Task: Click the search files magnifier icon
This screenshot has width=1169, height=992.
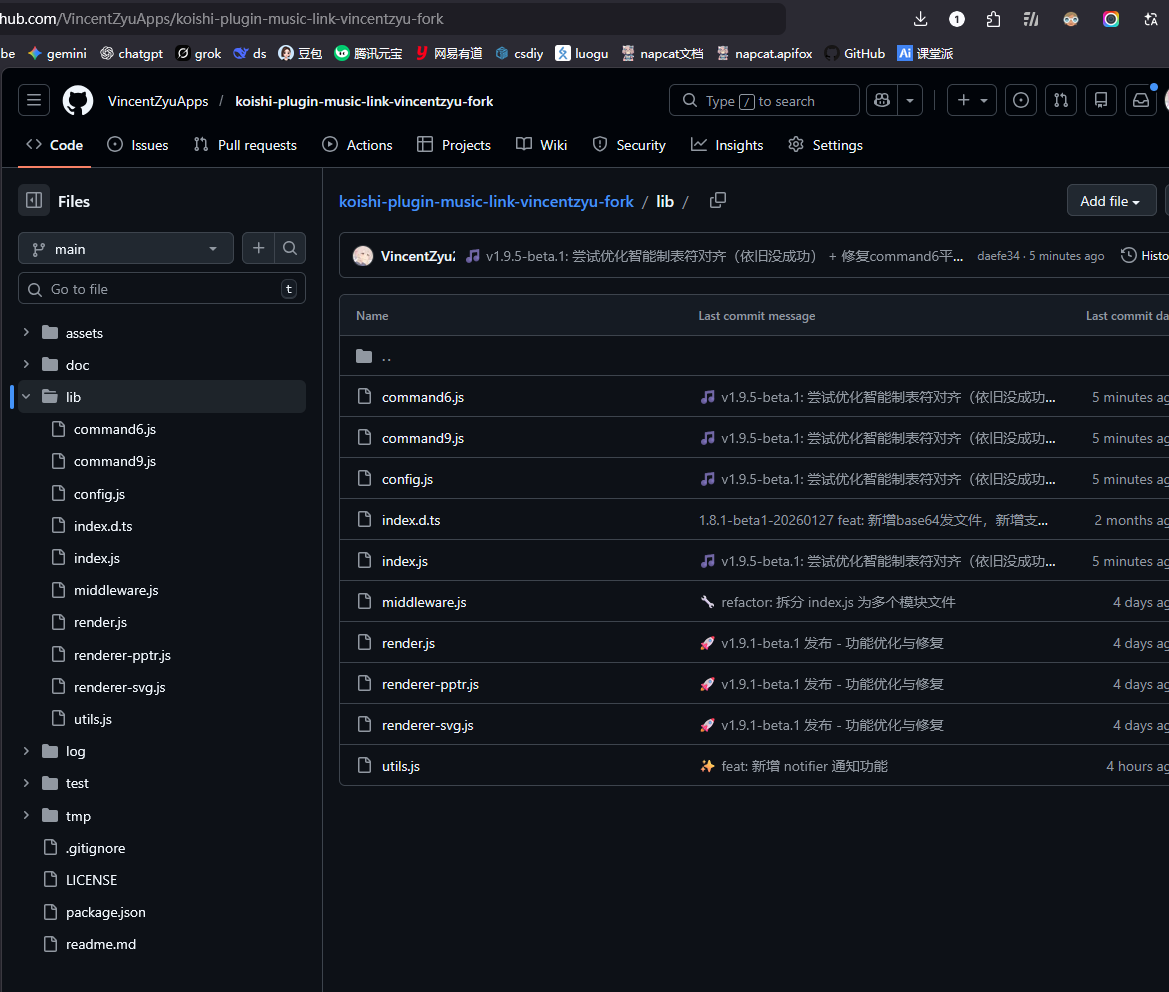Action: tap(289, 248)
